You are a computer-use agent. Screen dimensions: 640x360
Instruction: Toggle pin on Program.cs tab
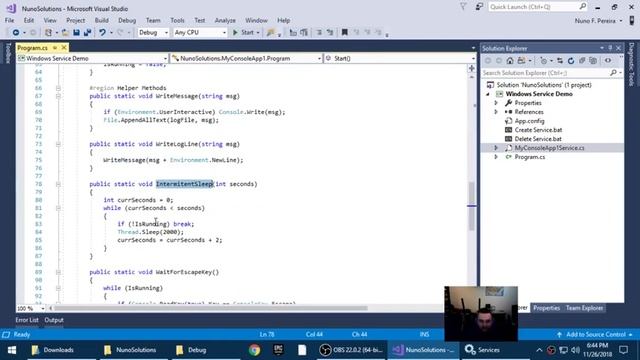click(55, 48)
